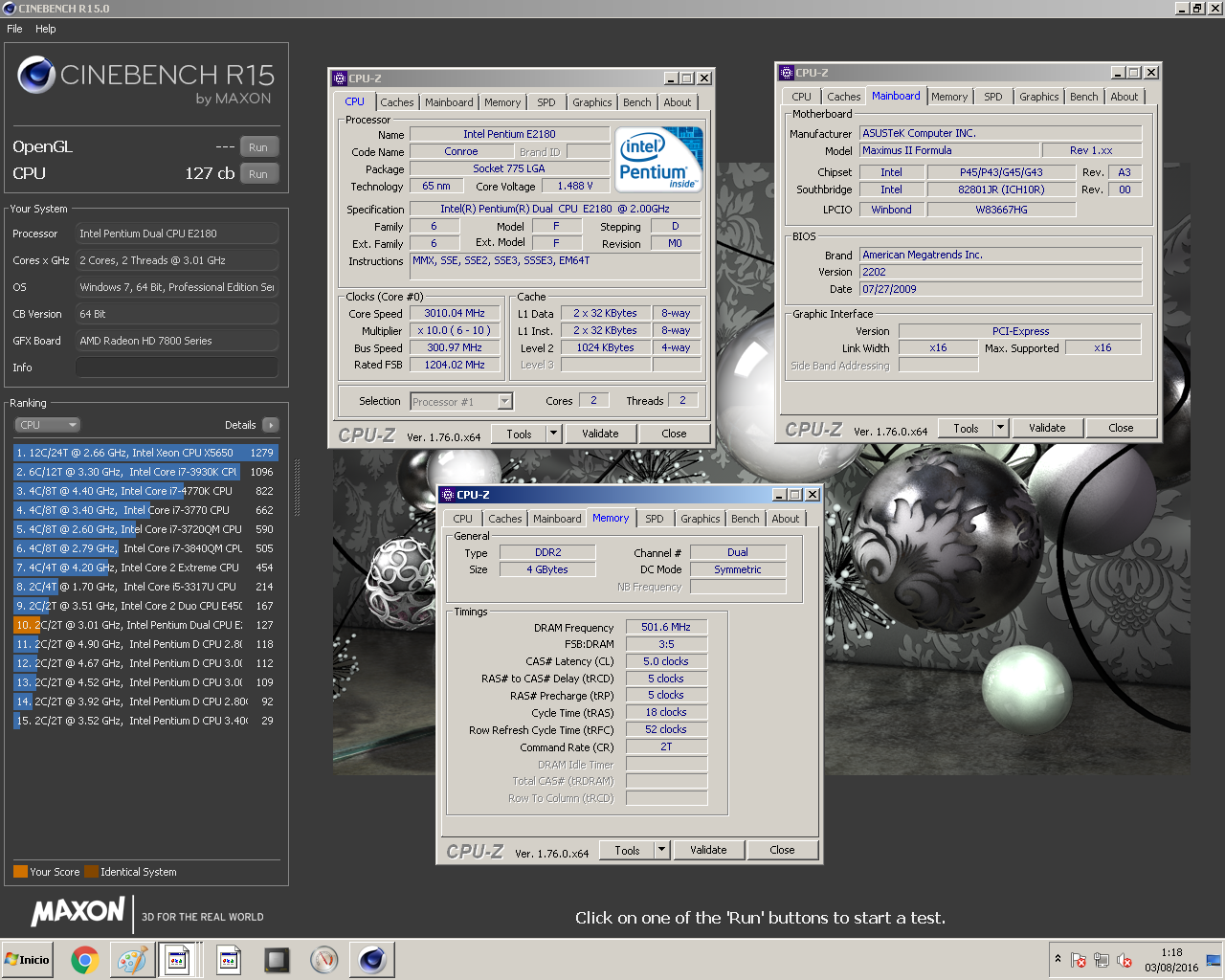The height and width of the screenshot is (980, 1225).
Task: Click the BIOS date 07/27/2009 value
Action: pyautogui.click(x=1000, y=289)
